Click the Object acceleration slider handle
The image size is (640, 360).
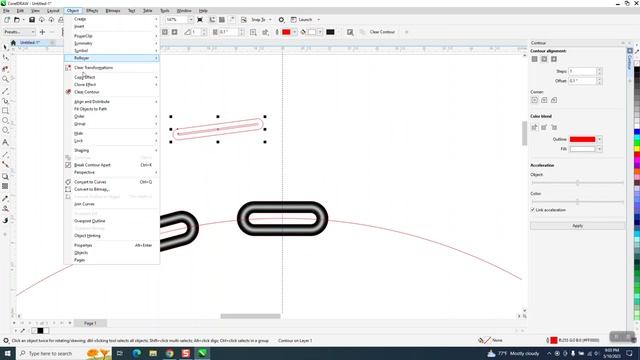[x=578, y=183]
